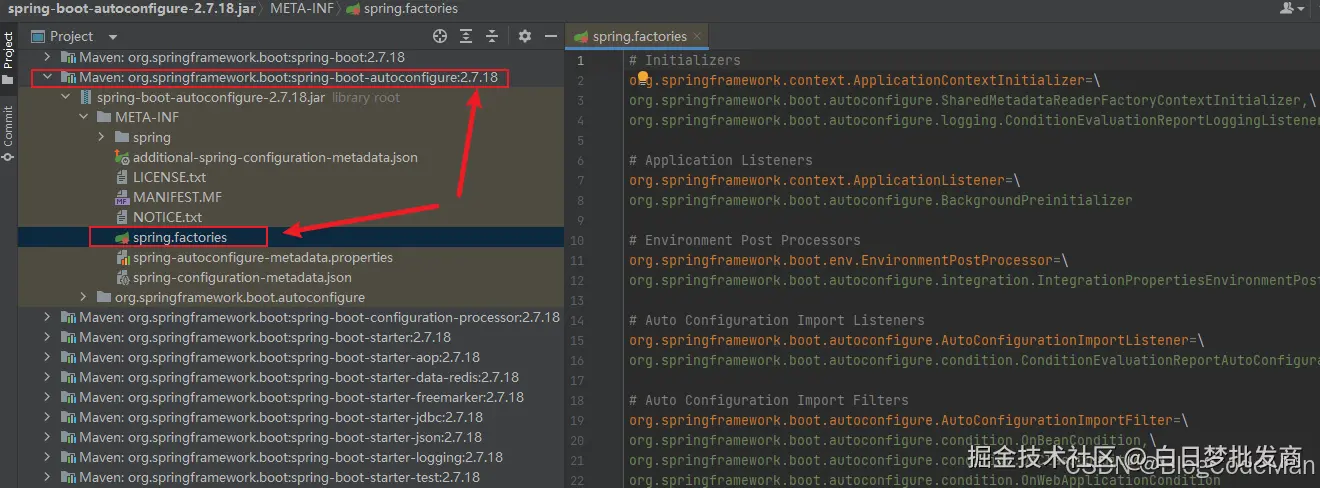Select Maven spring-boot-starter-json:2.7.18 row
1320x488 pixels.
coord(289,438)
